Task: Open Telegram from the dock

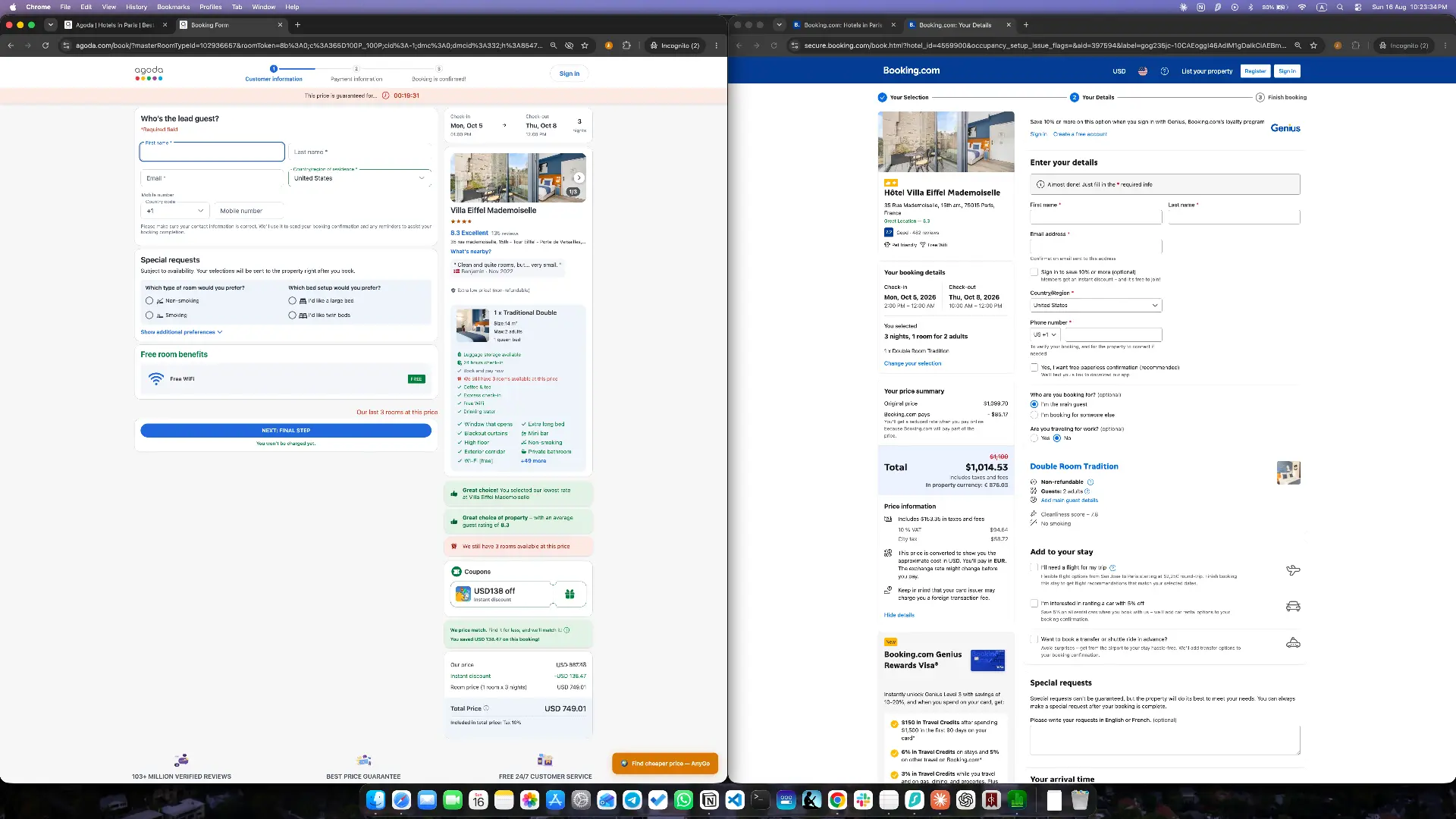Action: pyautogui.click(x=632, y=799)
